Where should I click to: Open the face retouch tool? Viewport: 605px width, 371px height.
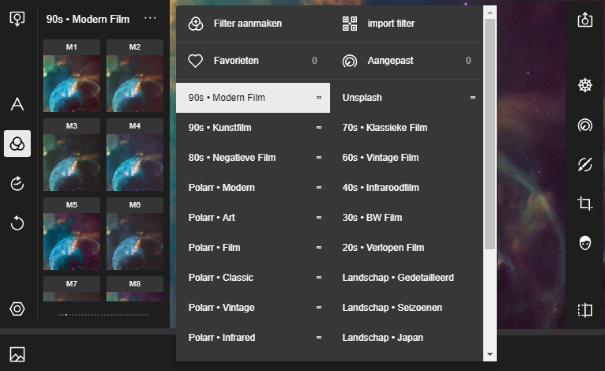[585, 243]
